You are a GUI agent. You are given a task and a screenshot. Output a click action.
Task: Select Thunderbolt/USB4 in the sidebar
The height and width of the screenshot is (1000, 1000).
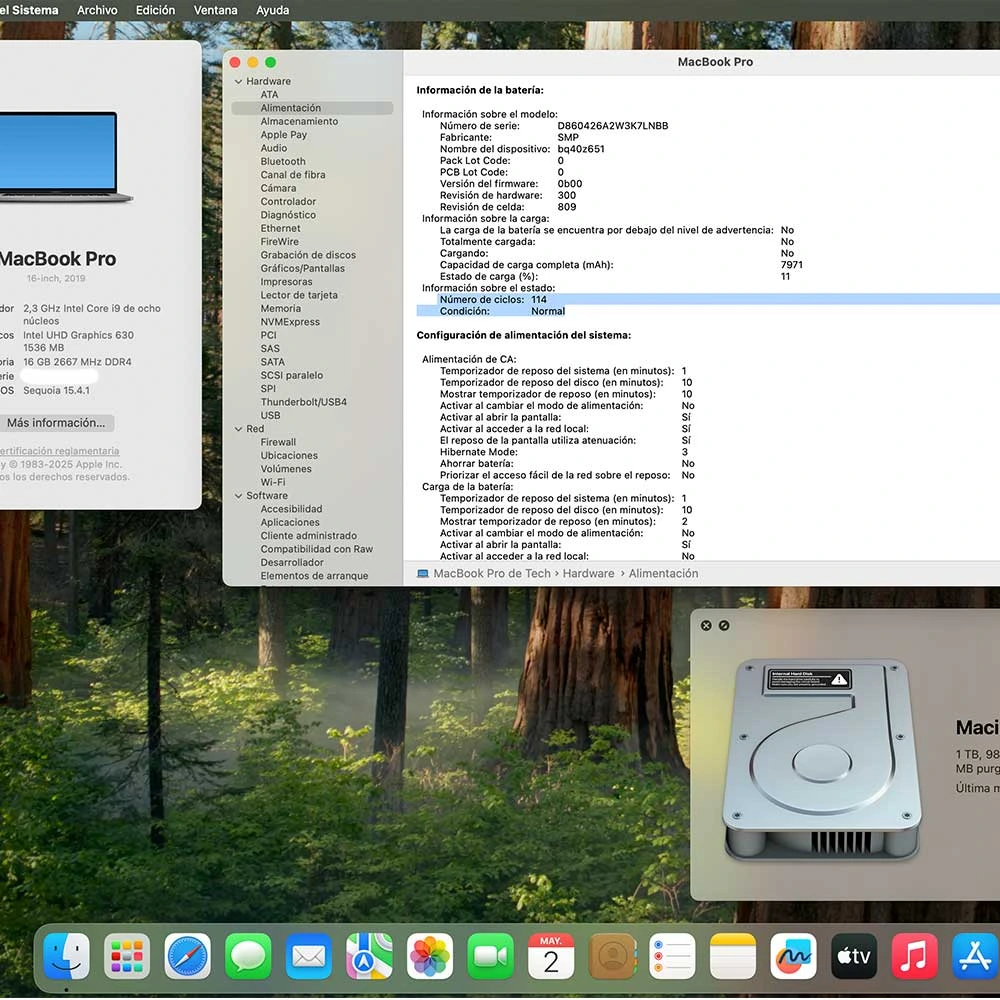(304, 402)
